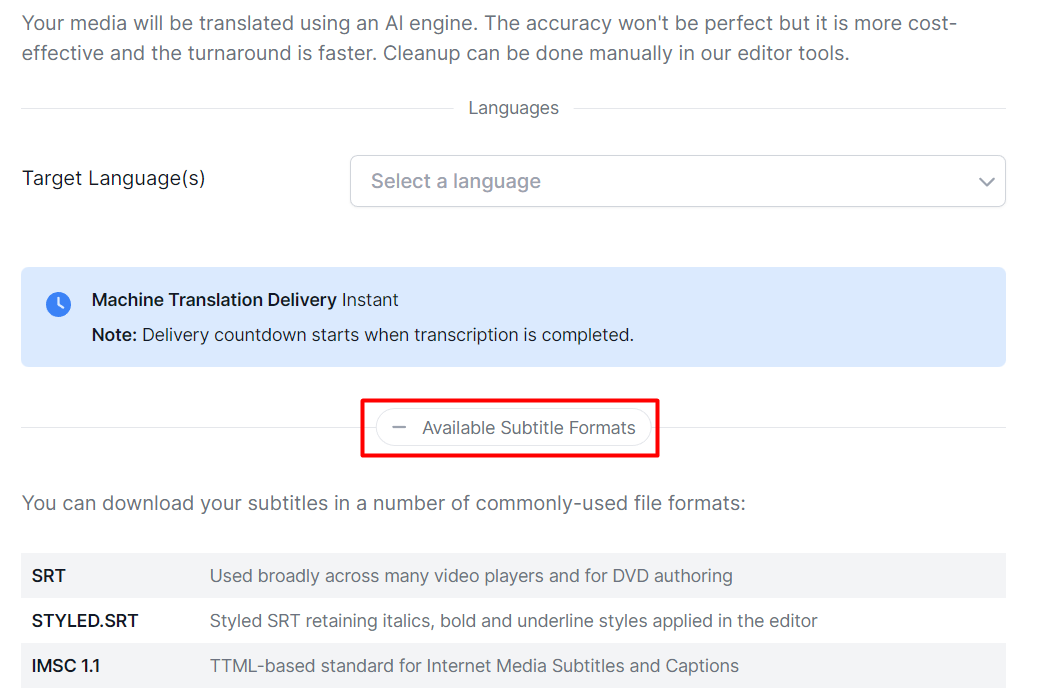Click the bold Note: label in banner

point(114,335)
